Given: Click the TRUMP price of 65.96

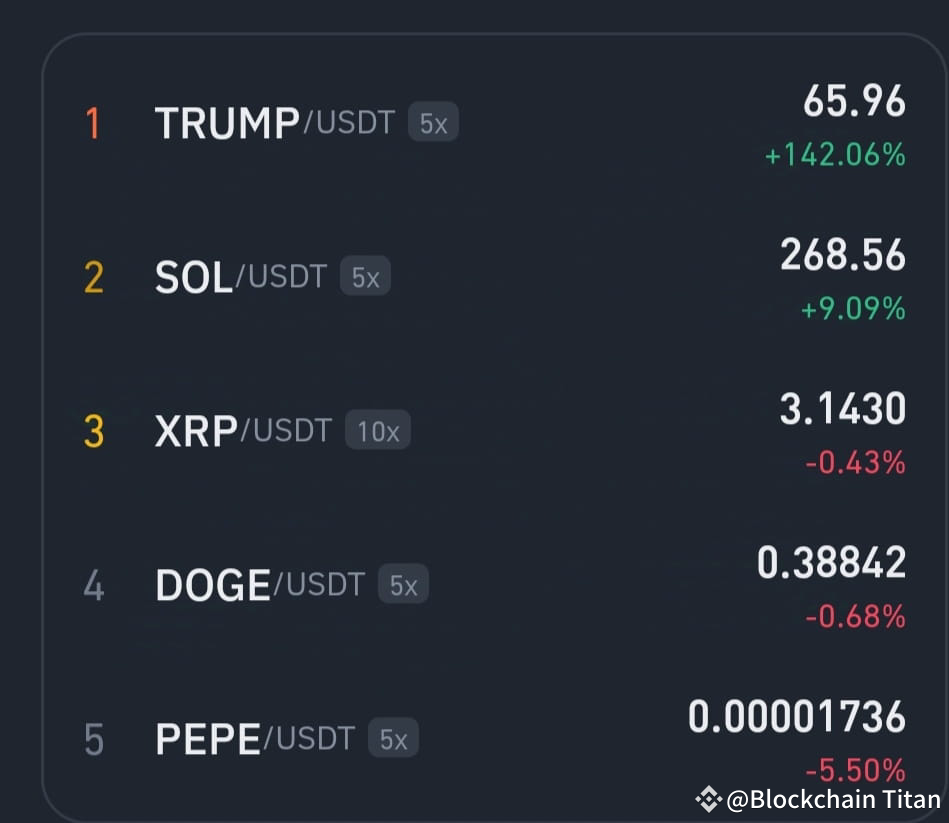Looking at the screenshot, I should pyautogui.click(x=855, y=100).
